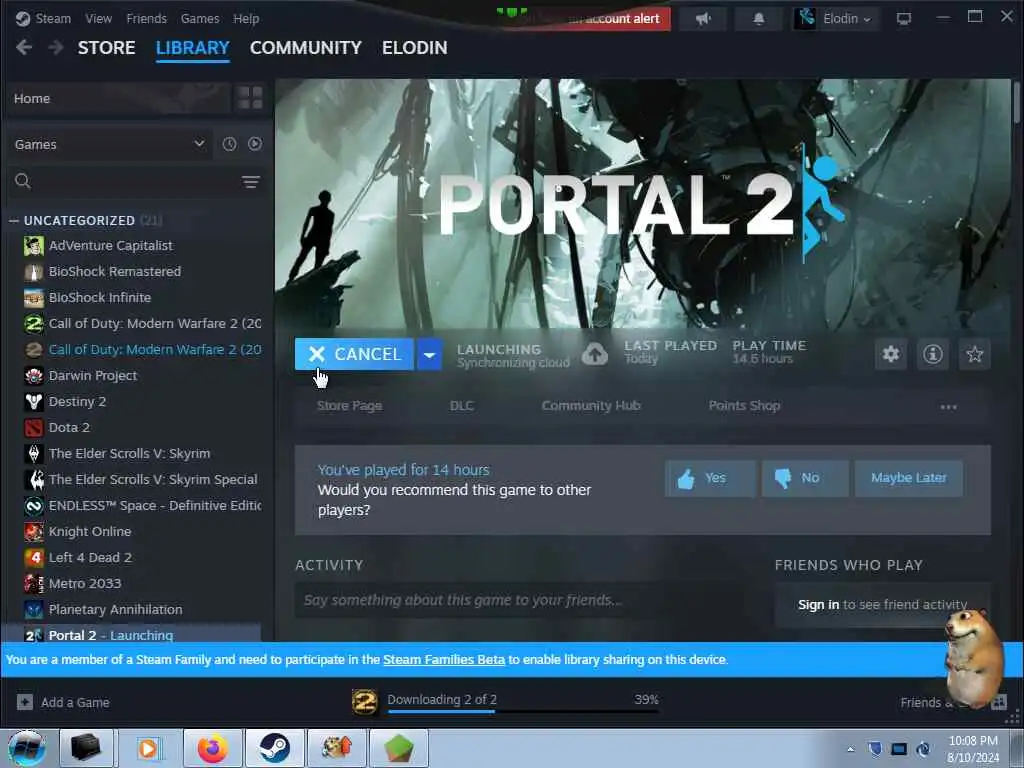This screenshot has height=768, width=1024.
Task: Open Firefox from the taskbar
Action: point(213,748)
